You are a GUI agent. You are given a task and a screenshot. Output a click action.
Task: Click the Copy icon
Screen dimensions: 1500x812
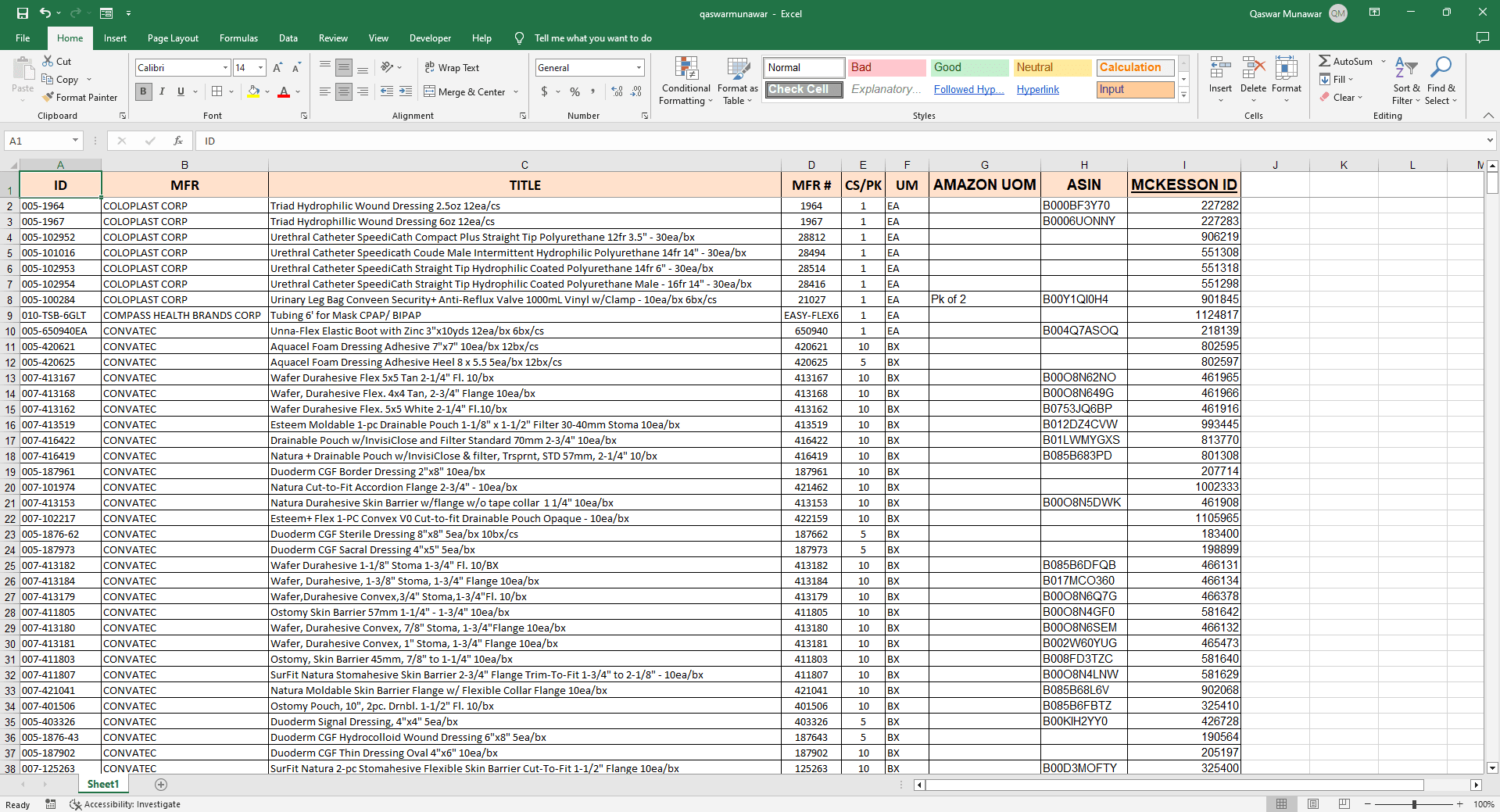pos(48,79)
